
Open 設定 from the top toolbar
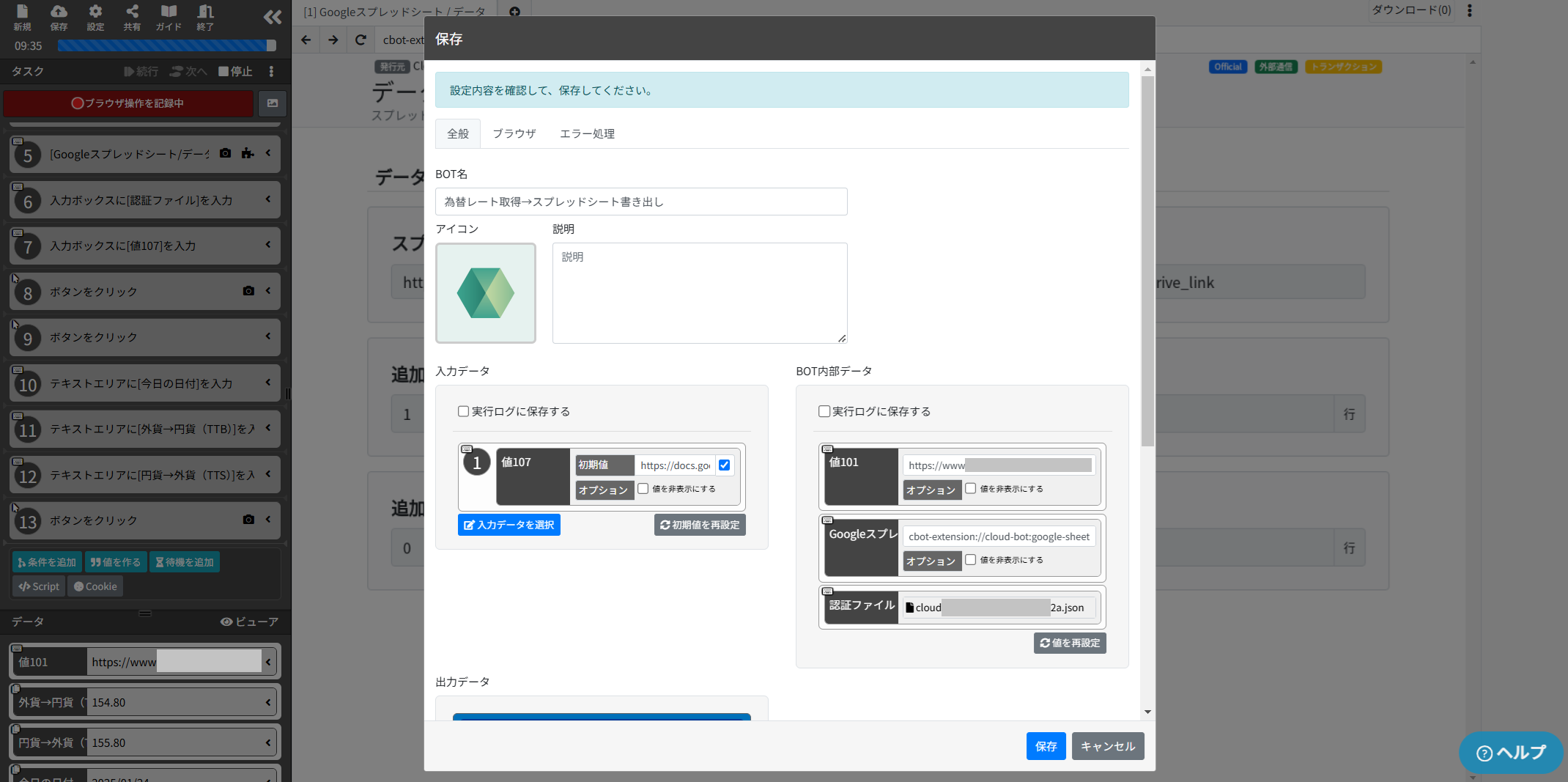coord(95,16)
